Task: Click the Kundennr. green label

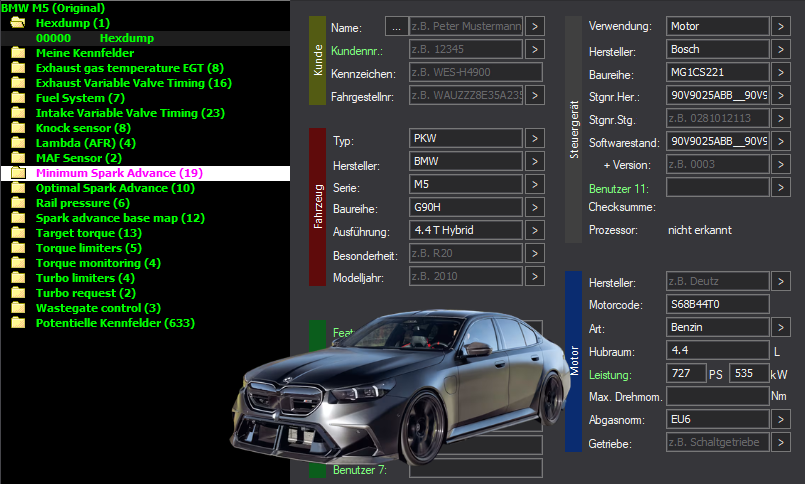Action: (x=357, y=51)
